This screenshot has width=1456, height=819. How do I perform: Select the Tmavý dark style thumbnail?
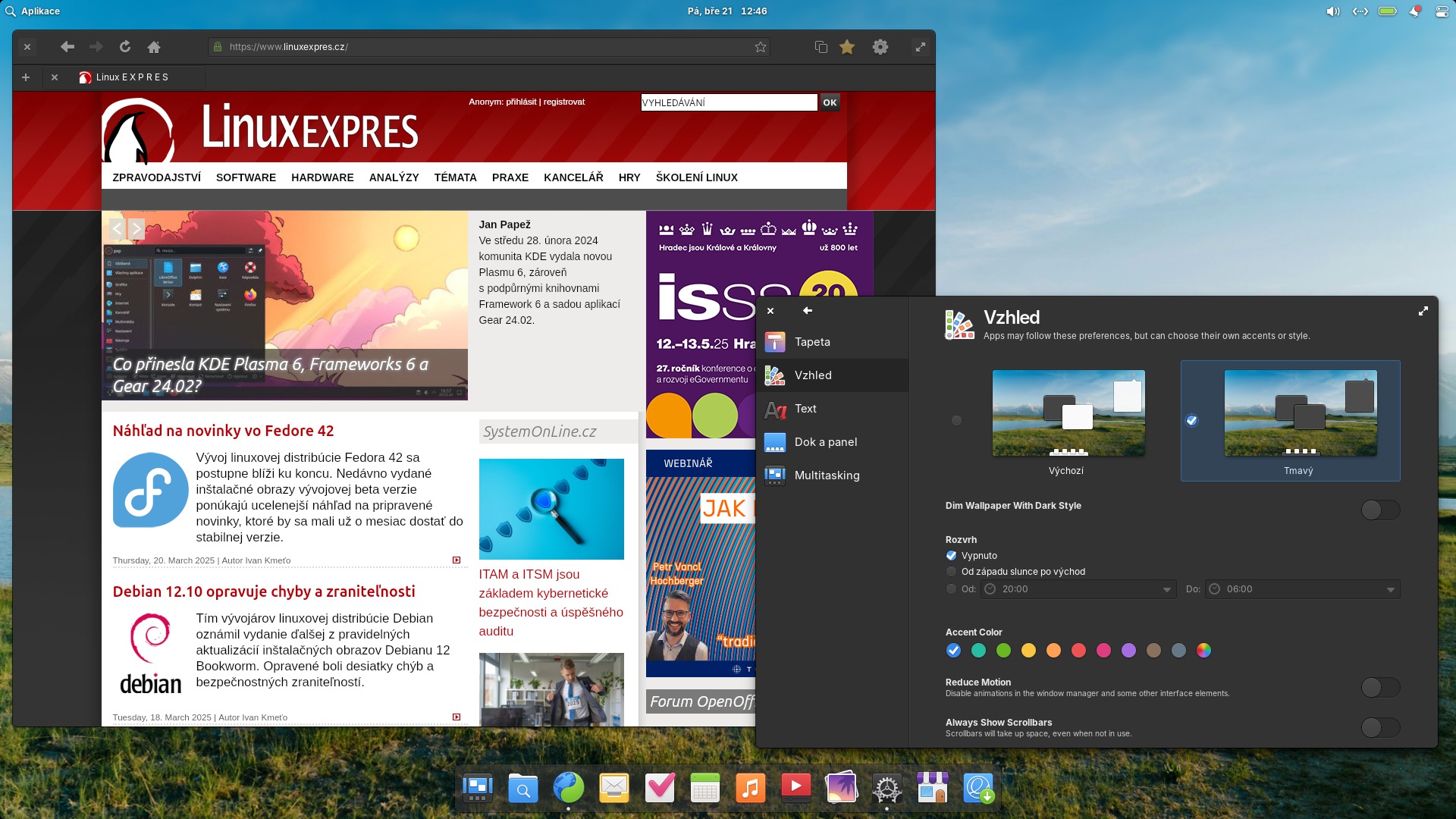click(1300, 413)
